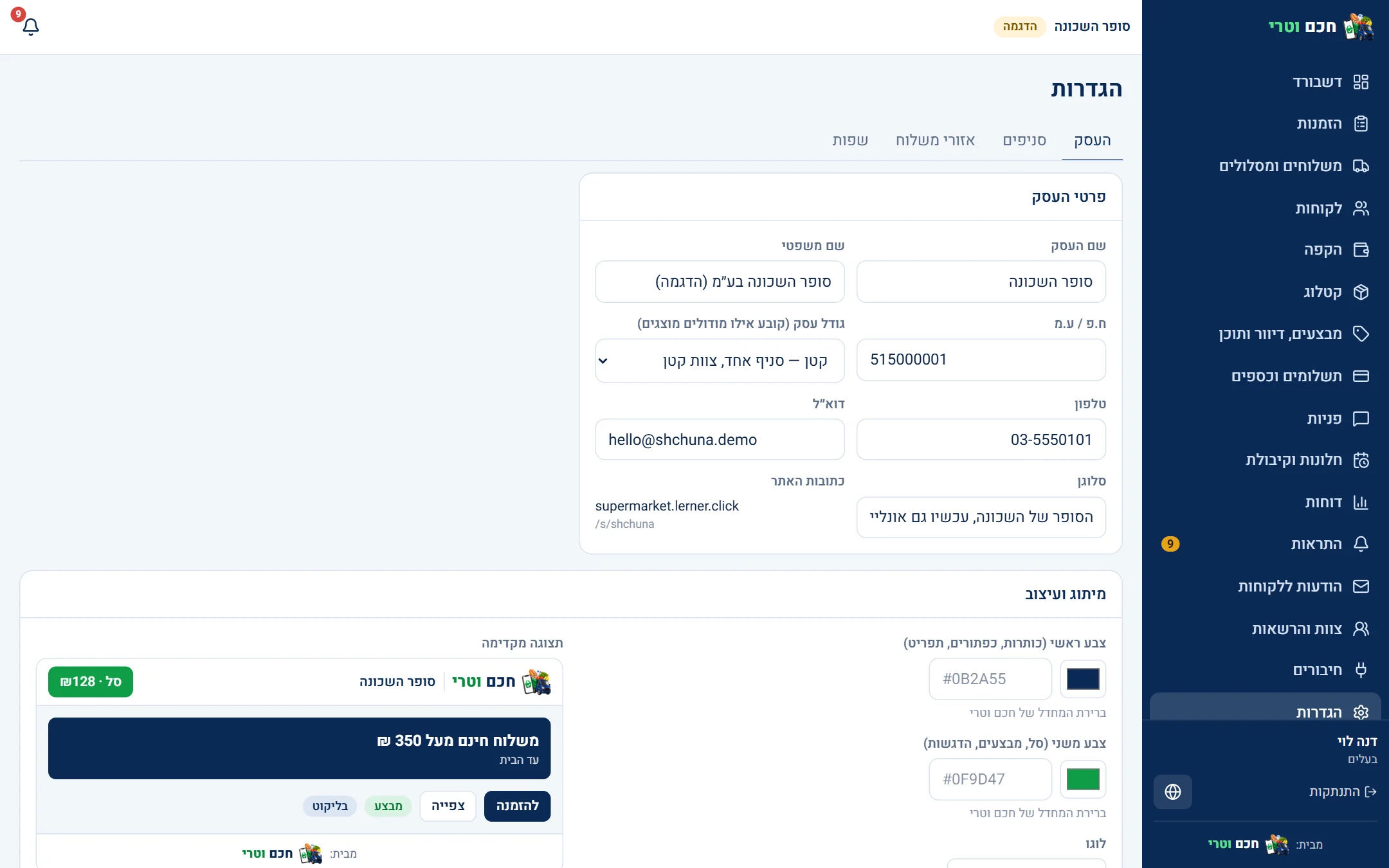1389x868 pixels.
Task: Open the דשבורד dashboard icon in sidebar
Action: [1361, 82]
